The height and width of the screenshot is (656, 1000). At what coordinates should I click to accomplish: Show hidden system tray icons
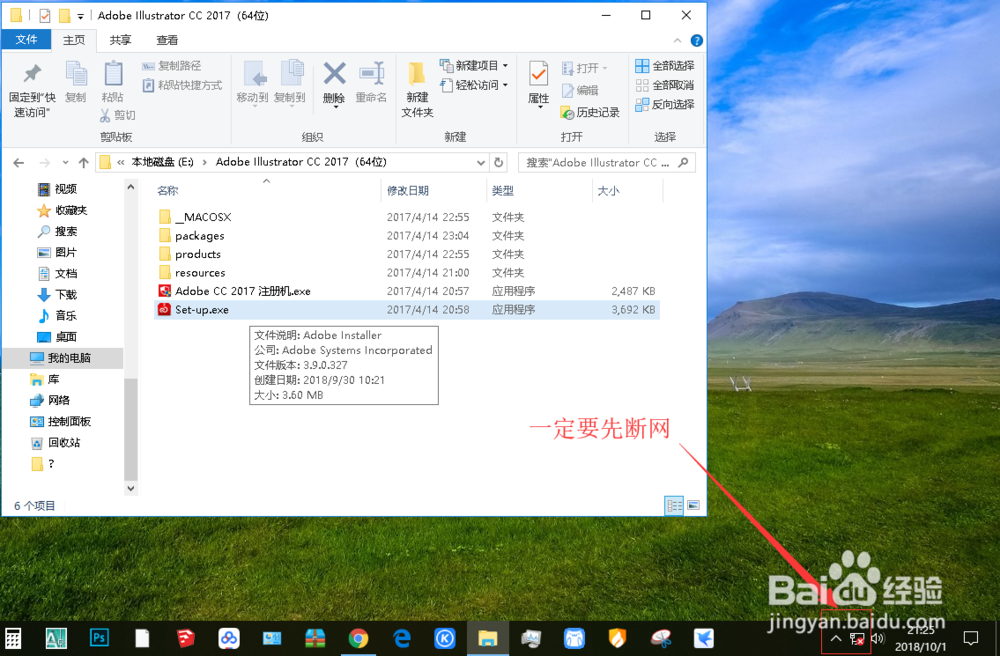coord(836,638)
